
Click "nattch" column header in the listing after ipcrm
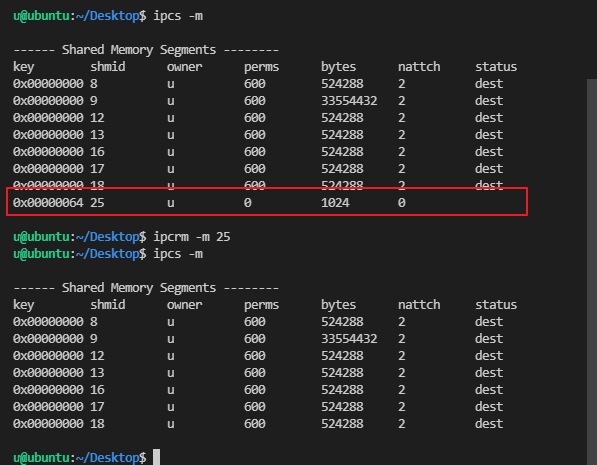tap(419, 305)
